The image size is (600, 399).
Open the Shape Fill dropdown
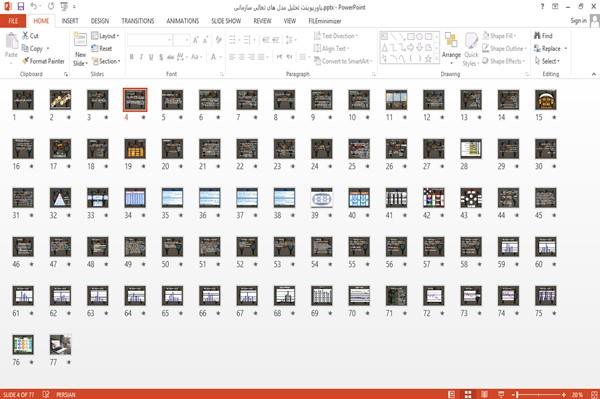coord(499,36)
